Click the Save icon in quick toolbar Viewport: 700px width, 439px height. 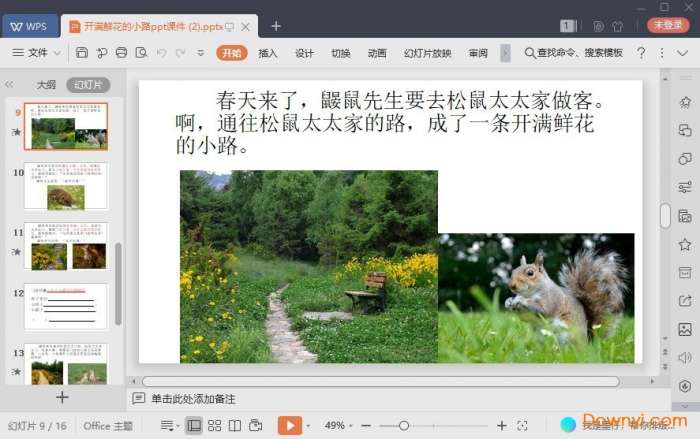82,53
